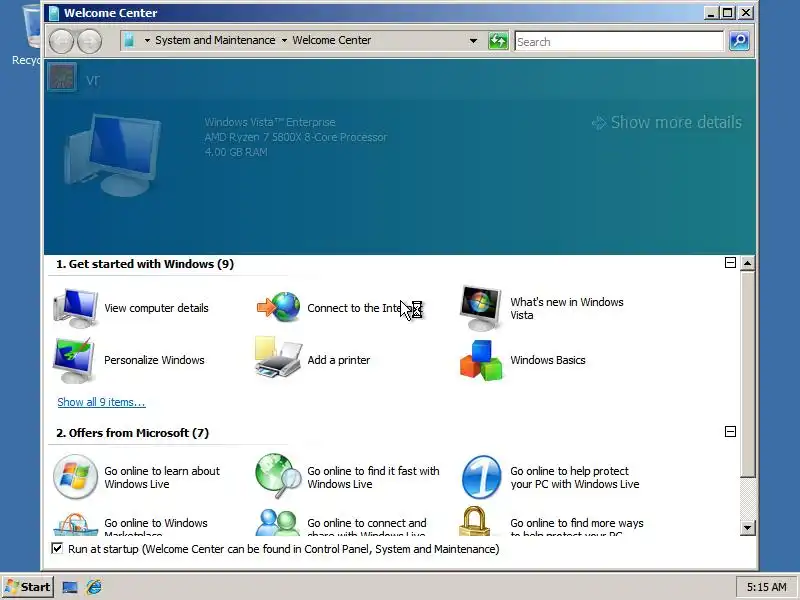The width and height of the screenshot is (800, 600).
Task: Click the Get started with Windows heading
Action: [x=145, y=264]
